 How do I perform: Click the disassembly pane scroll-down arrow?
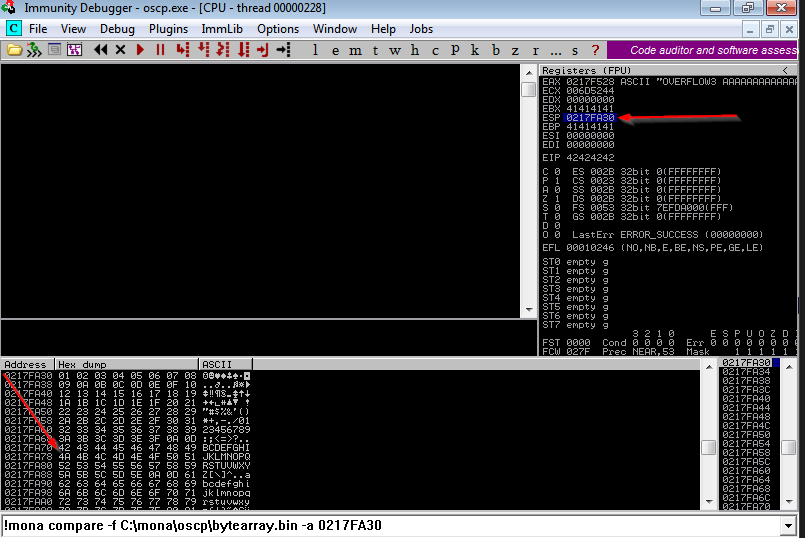529,310
